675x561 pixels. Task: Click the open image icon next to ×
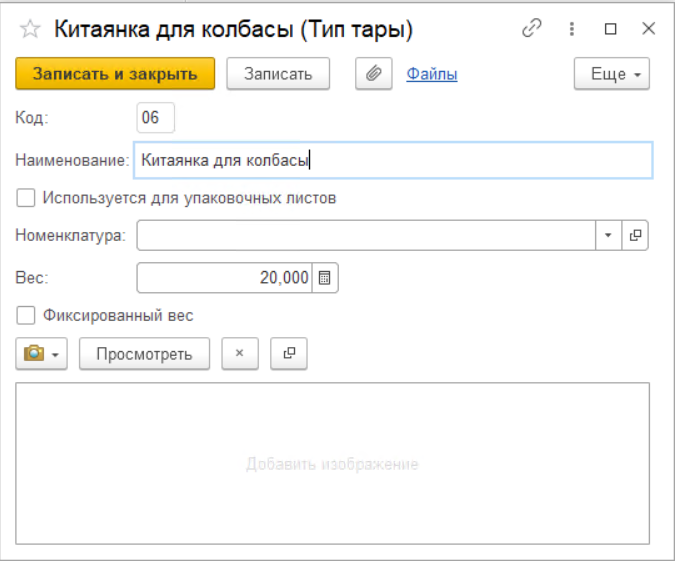[289, 354]
